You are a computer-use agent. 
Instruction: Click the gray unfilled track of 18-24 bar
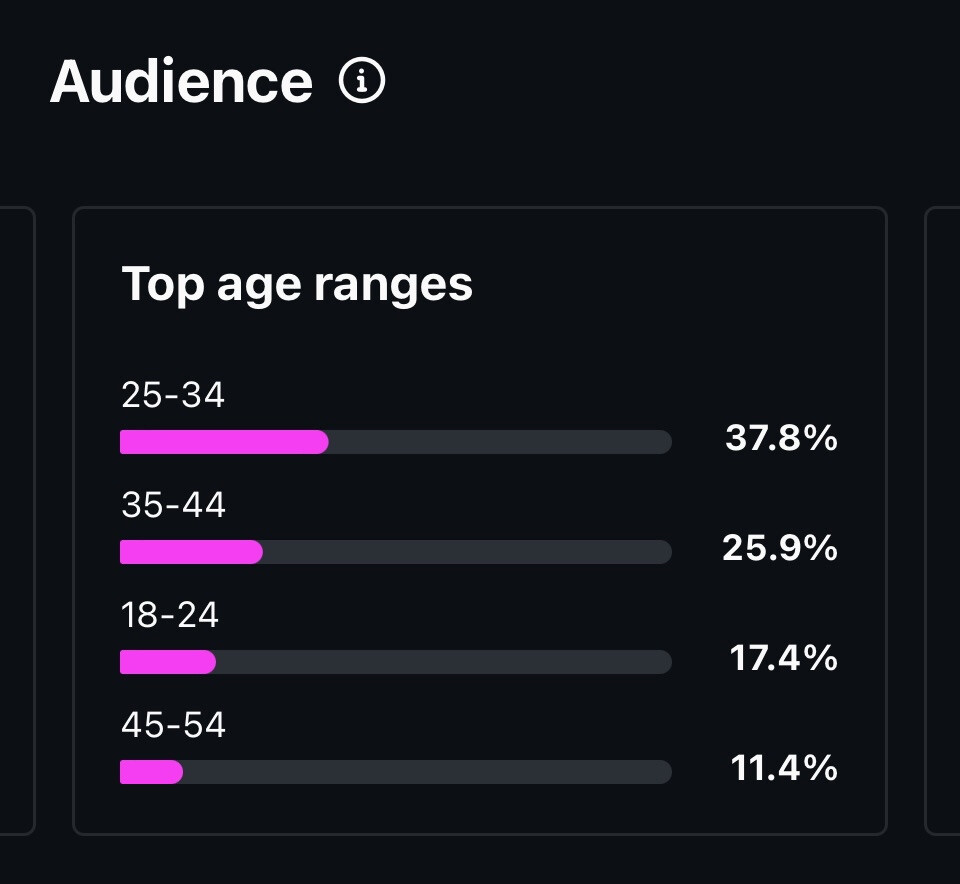(x=443, y=662)
